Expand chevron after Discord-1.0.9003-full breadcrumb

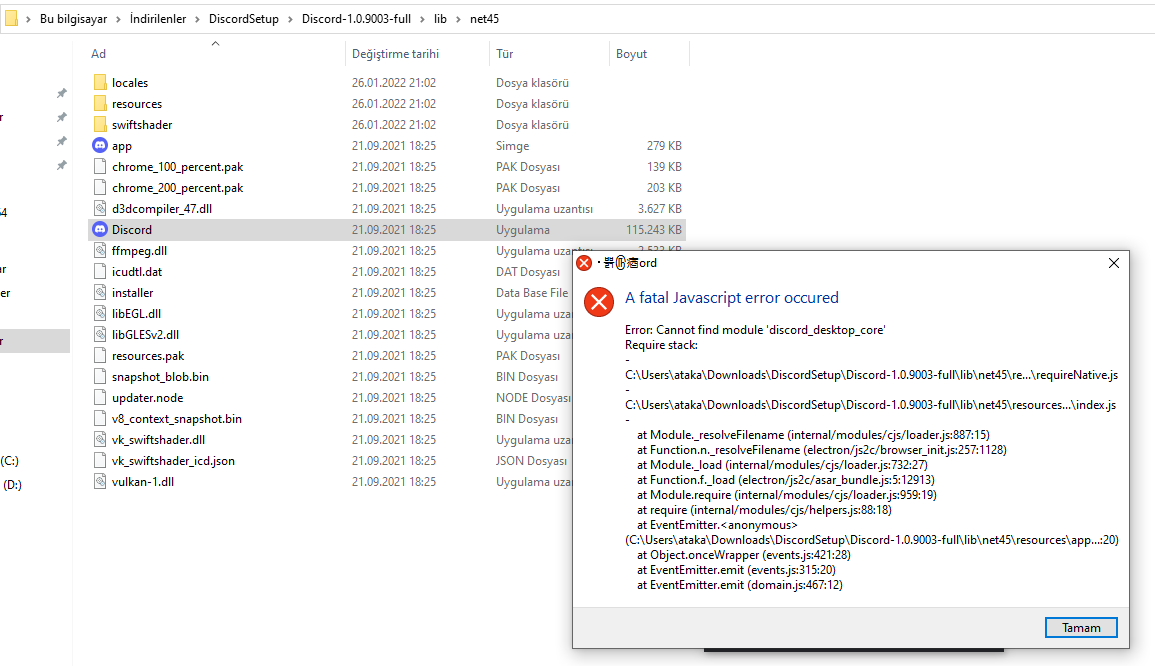coord(423,19)
